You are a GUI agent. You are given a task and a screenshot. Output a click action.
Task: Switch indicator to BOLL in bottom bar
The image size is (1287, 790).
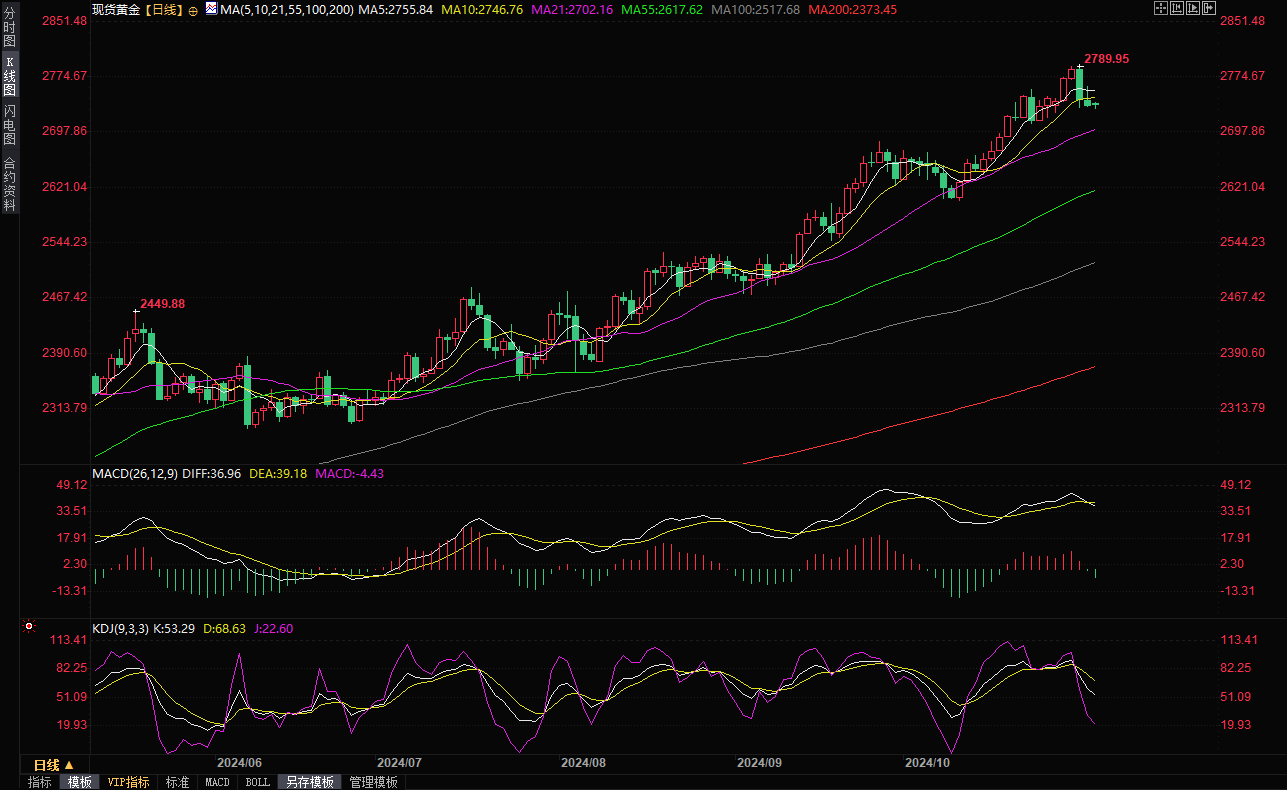[x=257, y=782]
